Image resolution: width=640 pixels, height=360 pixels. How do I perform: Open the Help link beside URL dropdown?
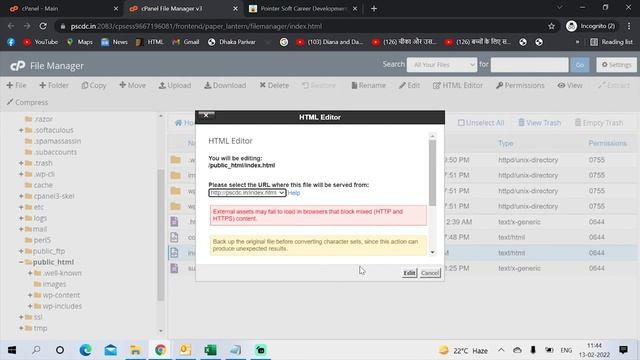pyautogui.click(x=294, y=193)
